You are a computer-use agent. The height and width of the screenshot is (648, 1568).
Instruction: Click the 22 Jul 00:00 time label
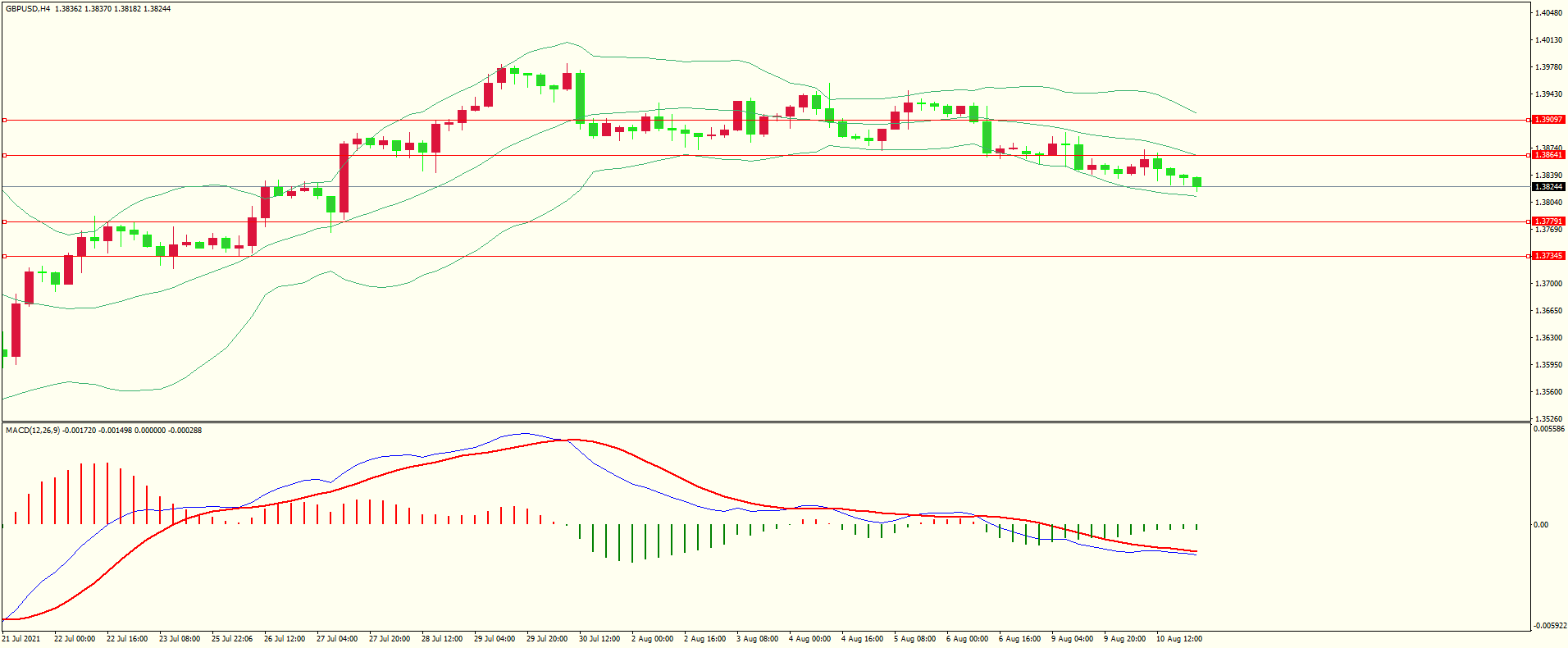(x=75, y=639)
